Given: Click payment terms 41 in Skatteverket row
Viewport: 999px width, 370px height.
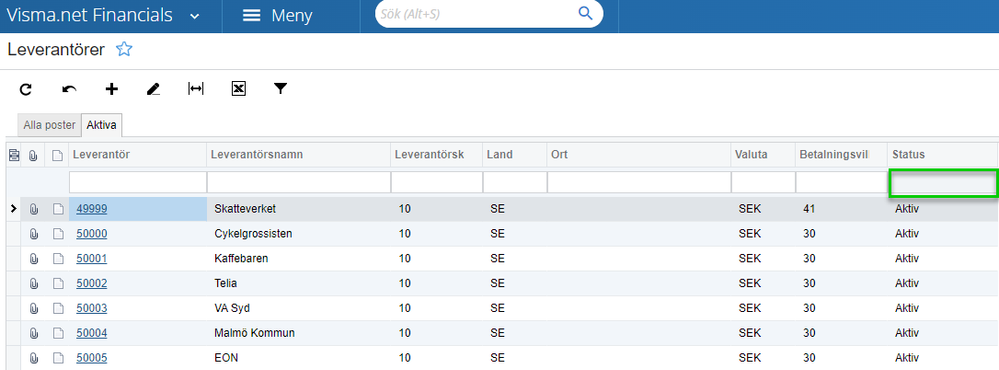Looking at the screenshot, I should click(809, 209).
